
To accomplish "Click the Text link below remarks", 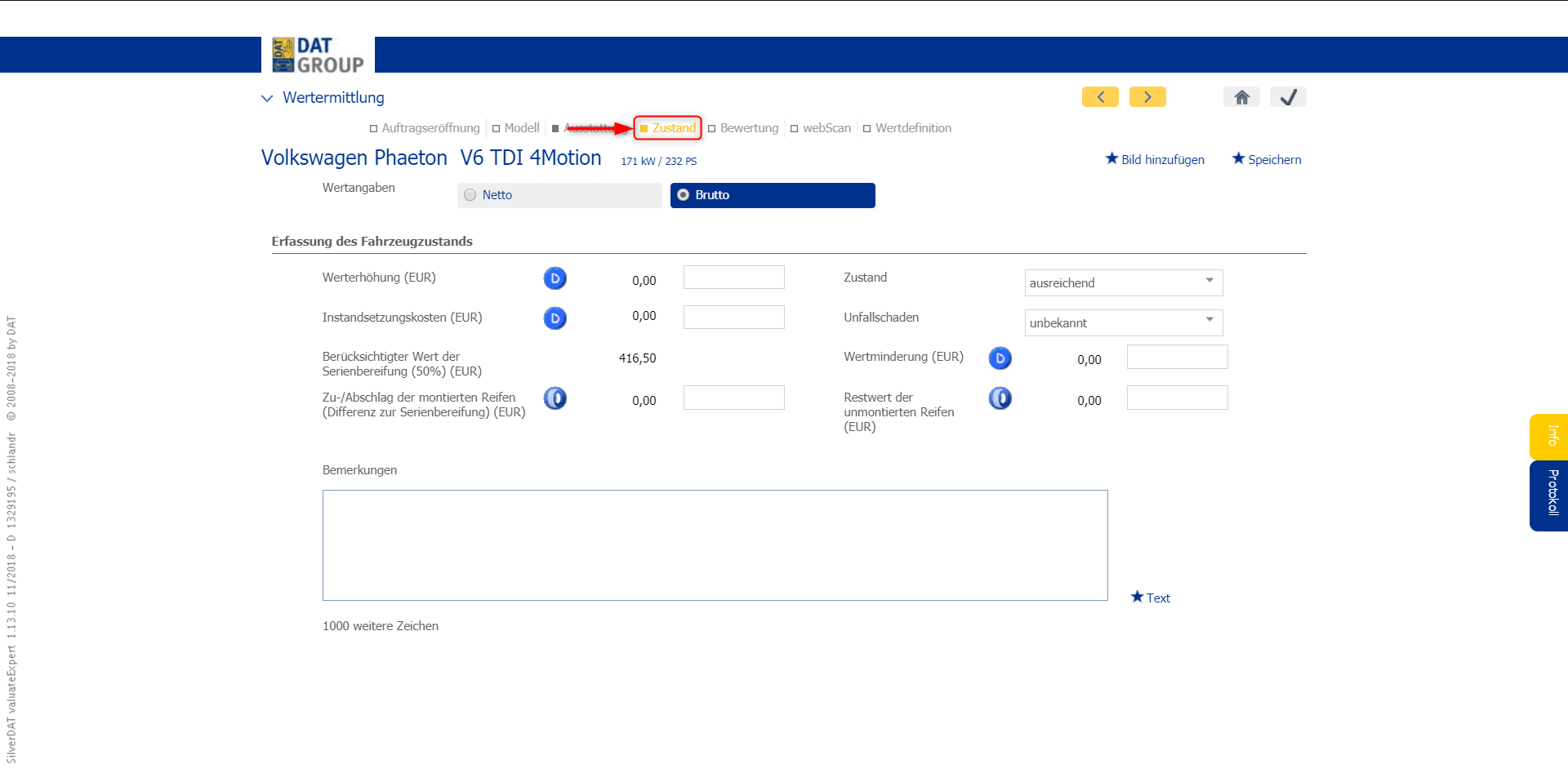I will tap(1158, 598).
